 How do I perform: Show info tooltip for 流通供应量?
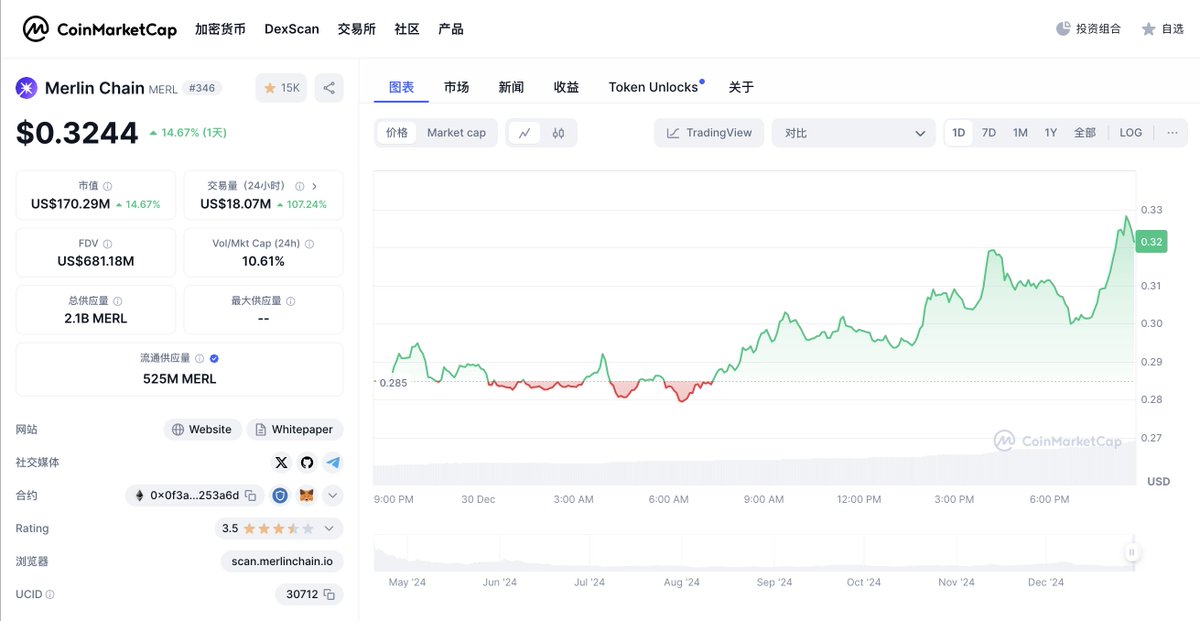point(199,358)
